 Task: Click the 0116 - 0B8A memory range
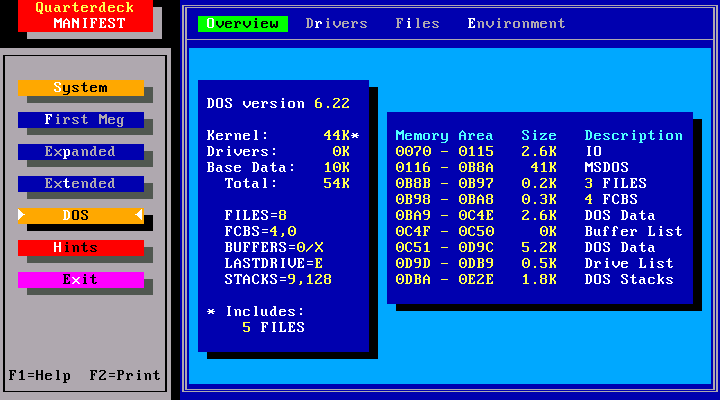click(444, 168)
